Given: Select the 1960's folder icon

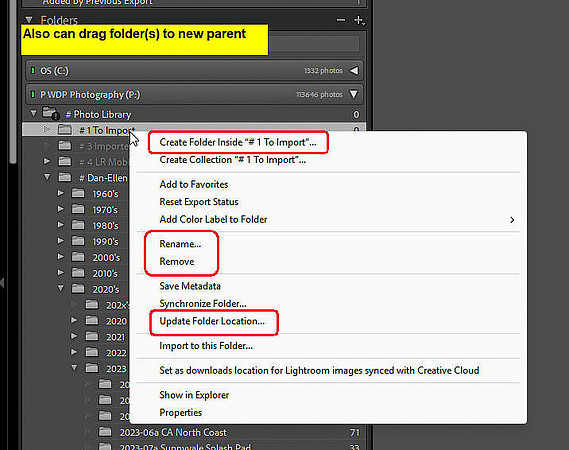Looking at the screenshot, I should pos(78,193).
